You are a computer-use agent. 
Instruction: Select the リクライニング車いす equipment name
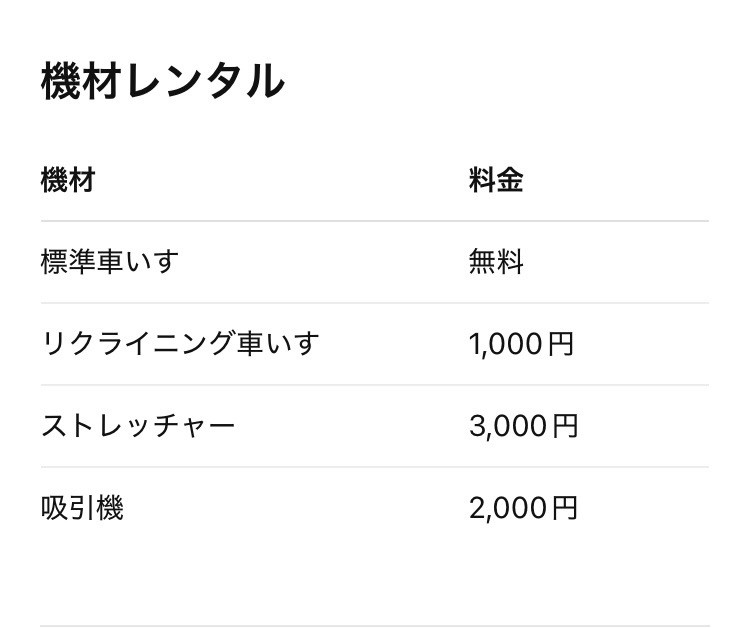coord(180,344)
